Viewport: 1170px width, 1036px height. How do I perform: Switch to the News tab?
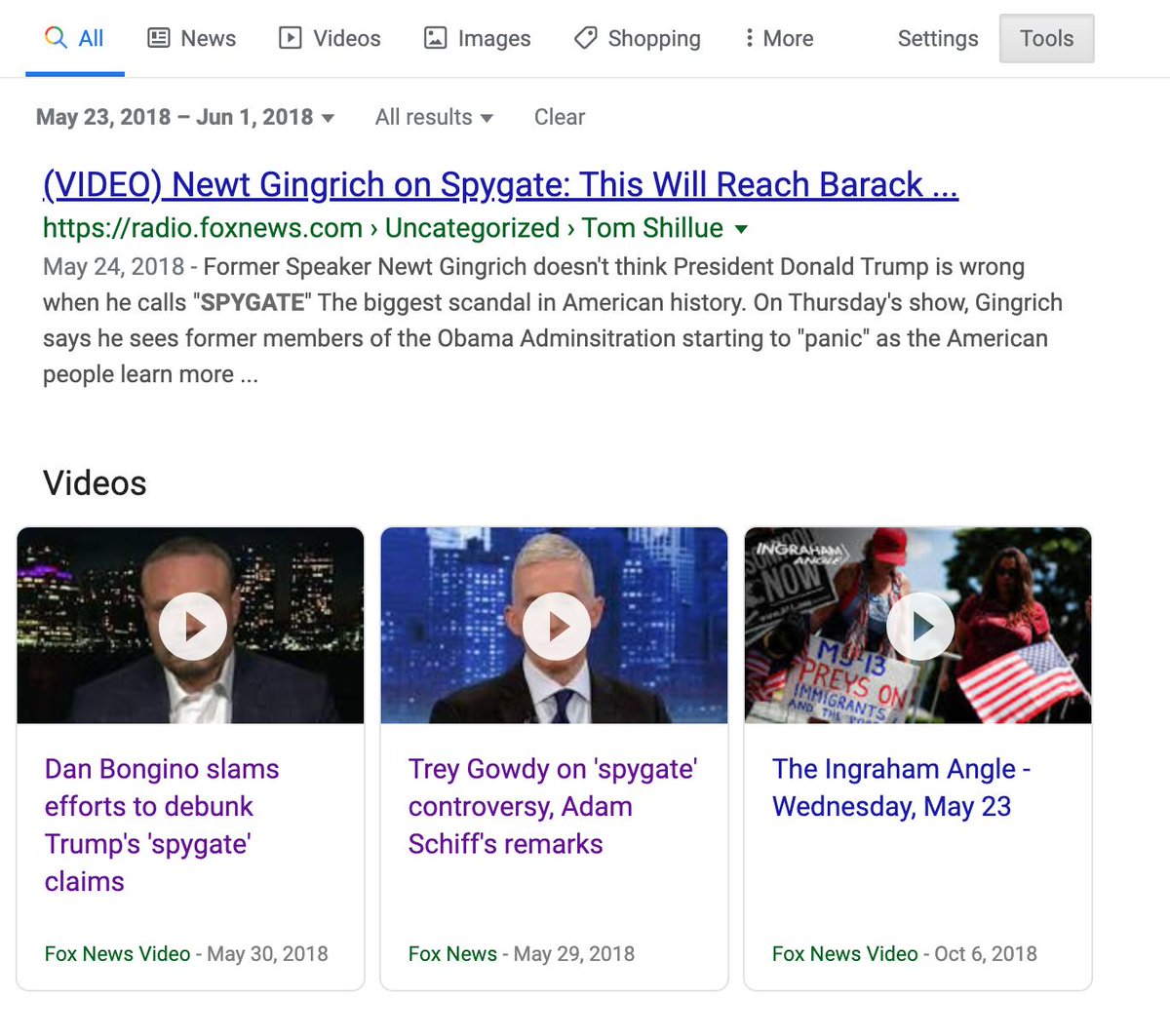tap(191, 38)
